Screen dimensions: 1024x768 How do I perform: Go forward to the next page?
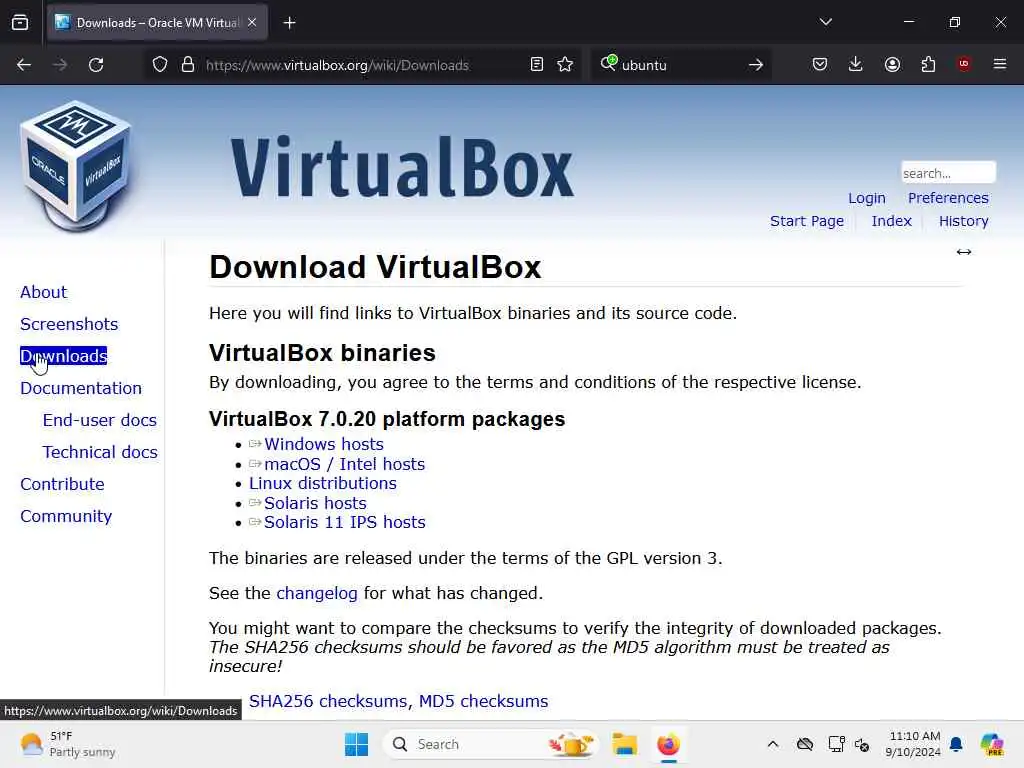60,65
